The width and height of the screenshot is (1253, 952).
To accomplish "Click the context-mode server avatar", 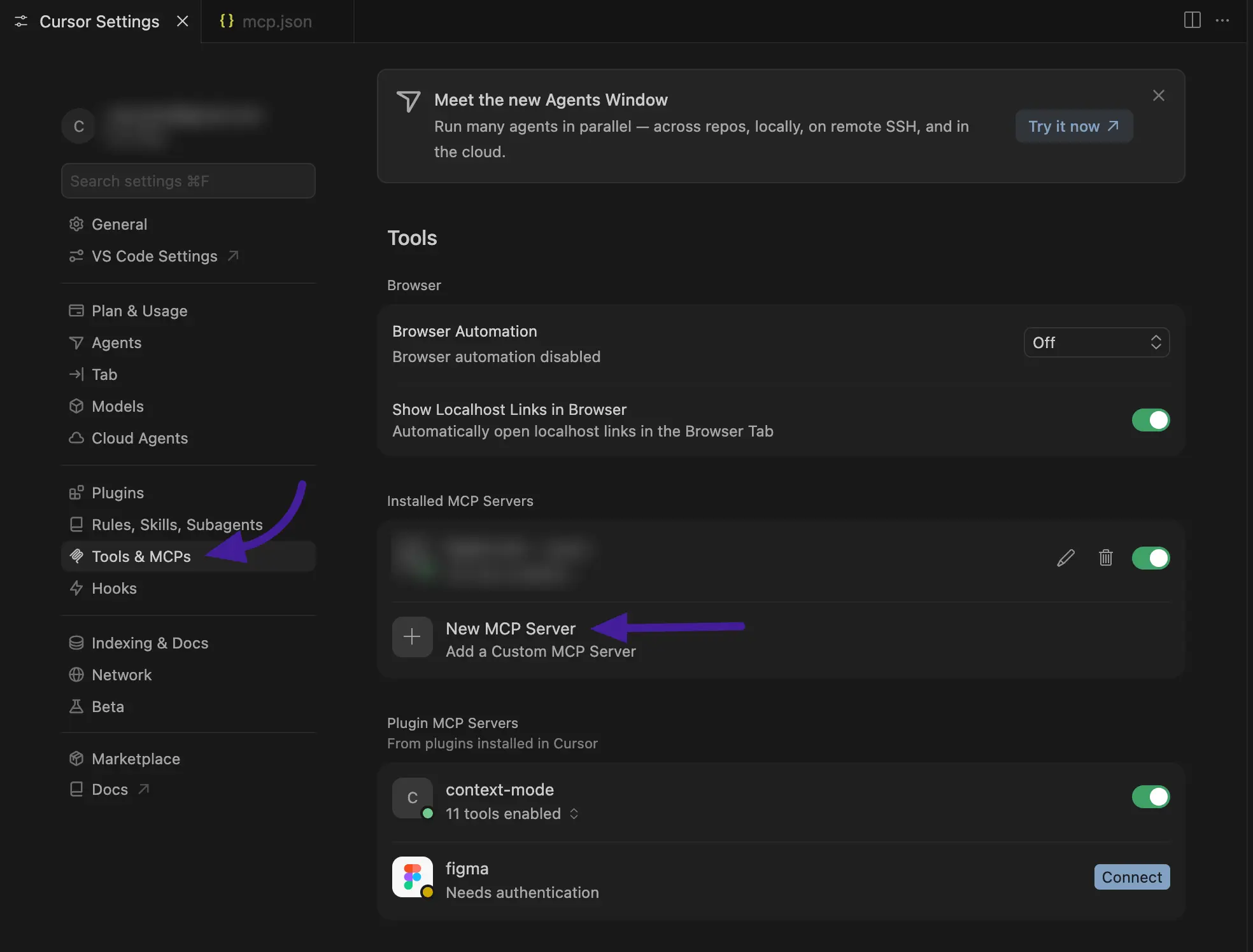I will point(412,798).
